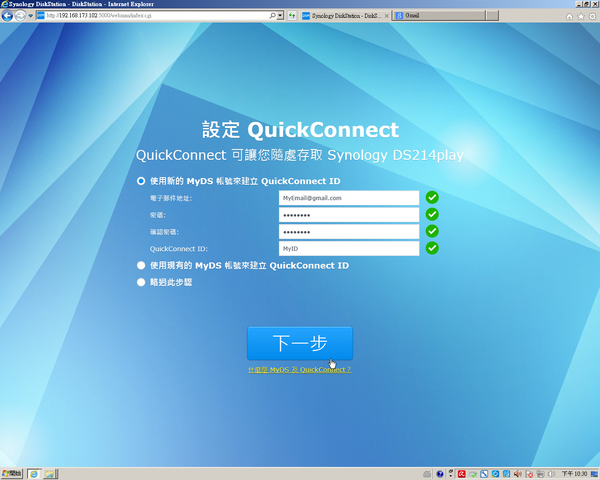
Task: Click the browser forward arrow button
Action: (20, 16)
